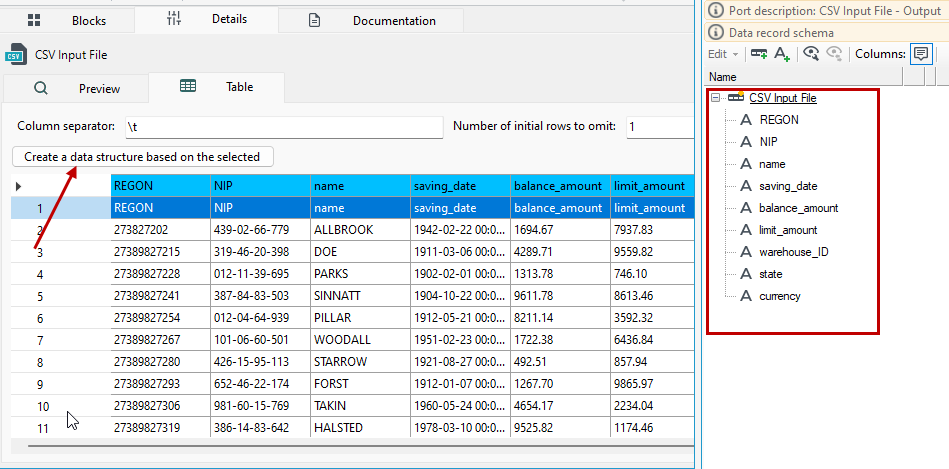The image size is (949, 469).
Task: Click the table row selector arrow
Action: [x=18, y=186]
